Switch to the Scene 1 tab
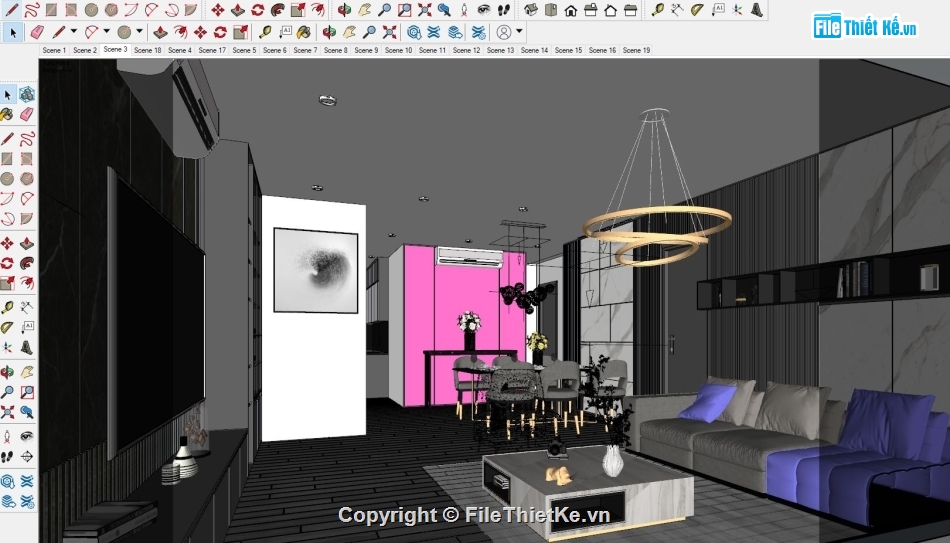This screenshot has width=950, height=543. tap(54, 50)
